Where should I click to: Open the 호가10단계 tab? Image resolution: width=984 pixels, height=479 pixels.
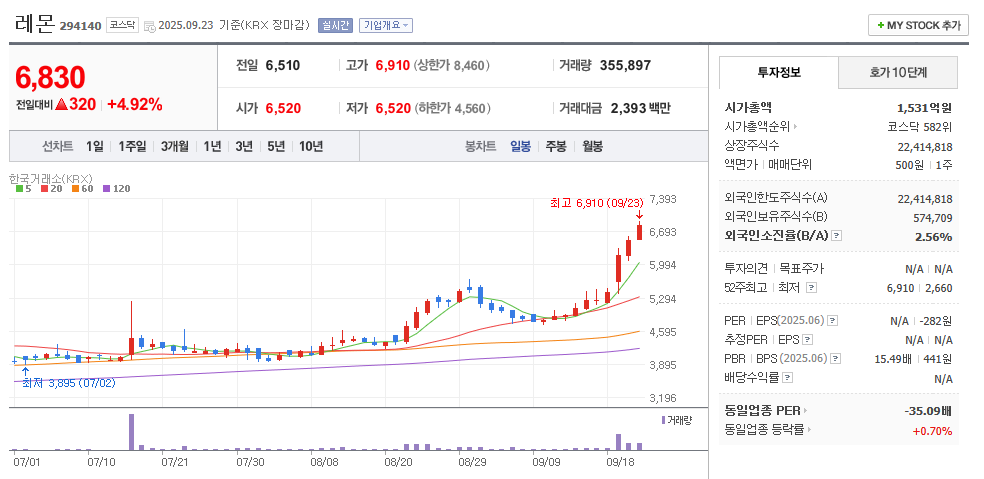click(x=898, y=72)
